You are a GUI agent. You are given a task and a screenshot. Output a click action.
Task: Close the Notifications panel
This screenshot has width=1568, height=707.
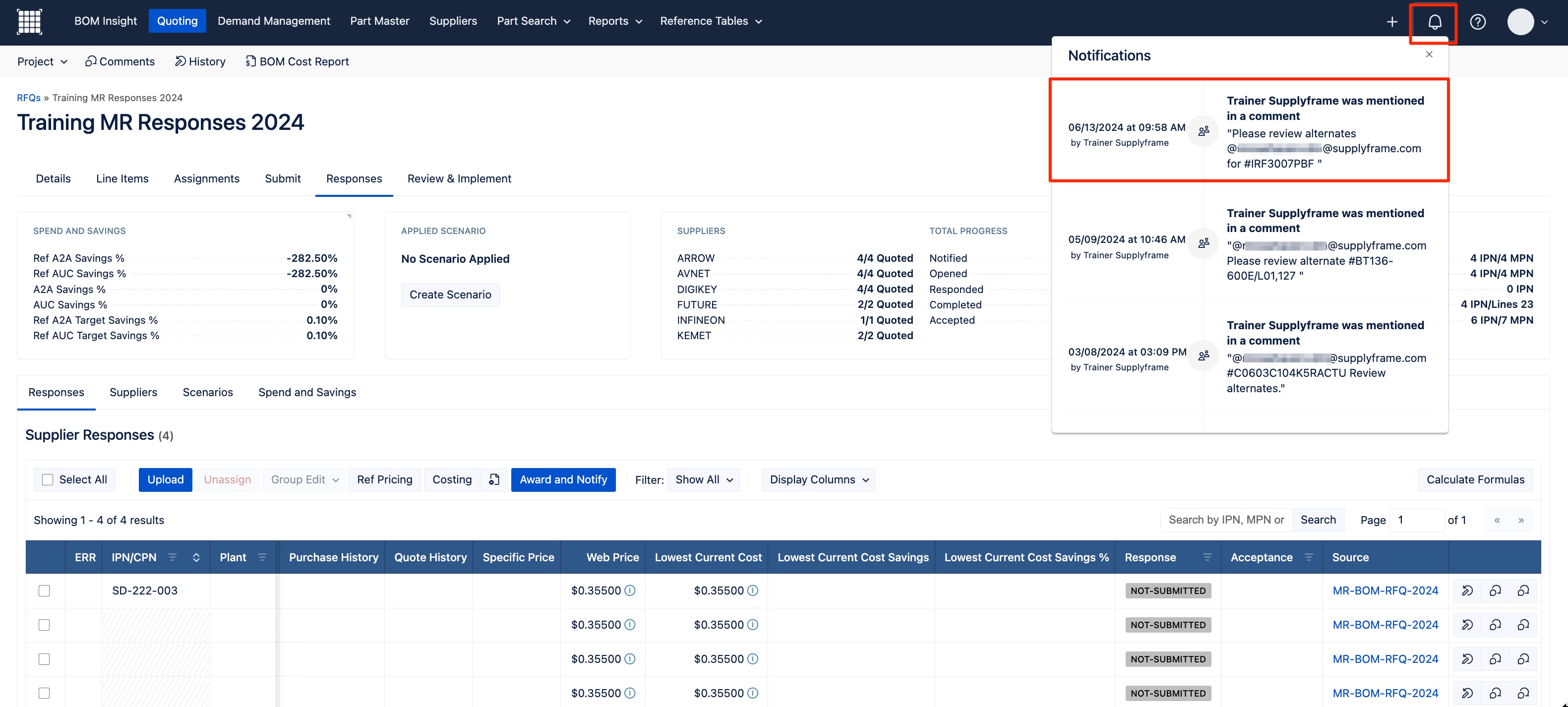(1429, 54)
